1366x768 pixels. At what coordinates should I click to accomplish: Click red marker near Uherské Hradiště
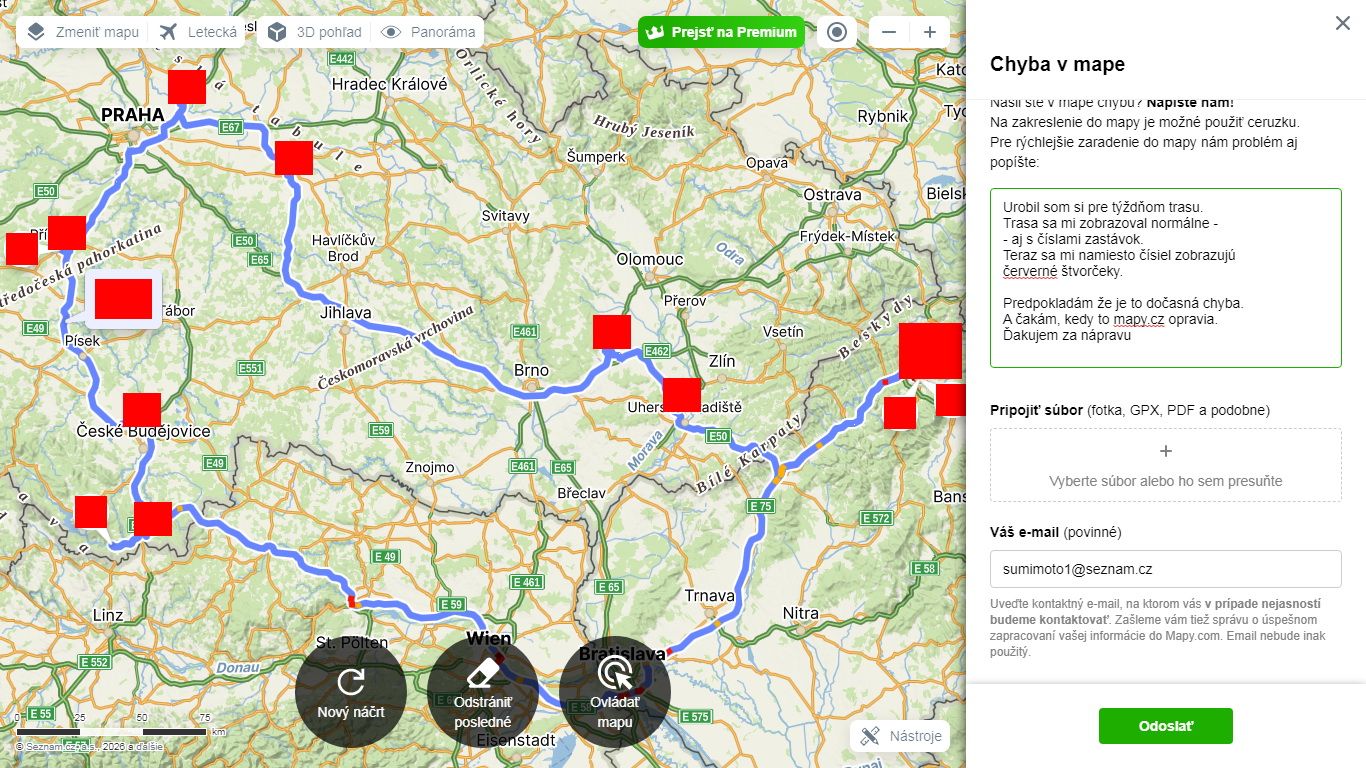click(682, 396)
